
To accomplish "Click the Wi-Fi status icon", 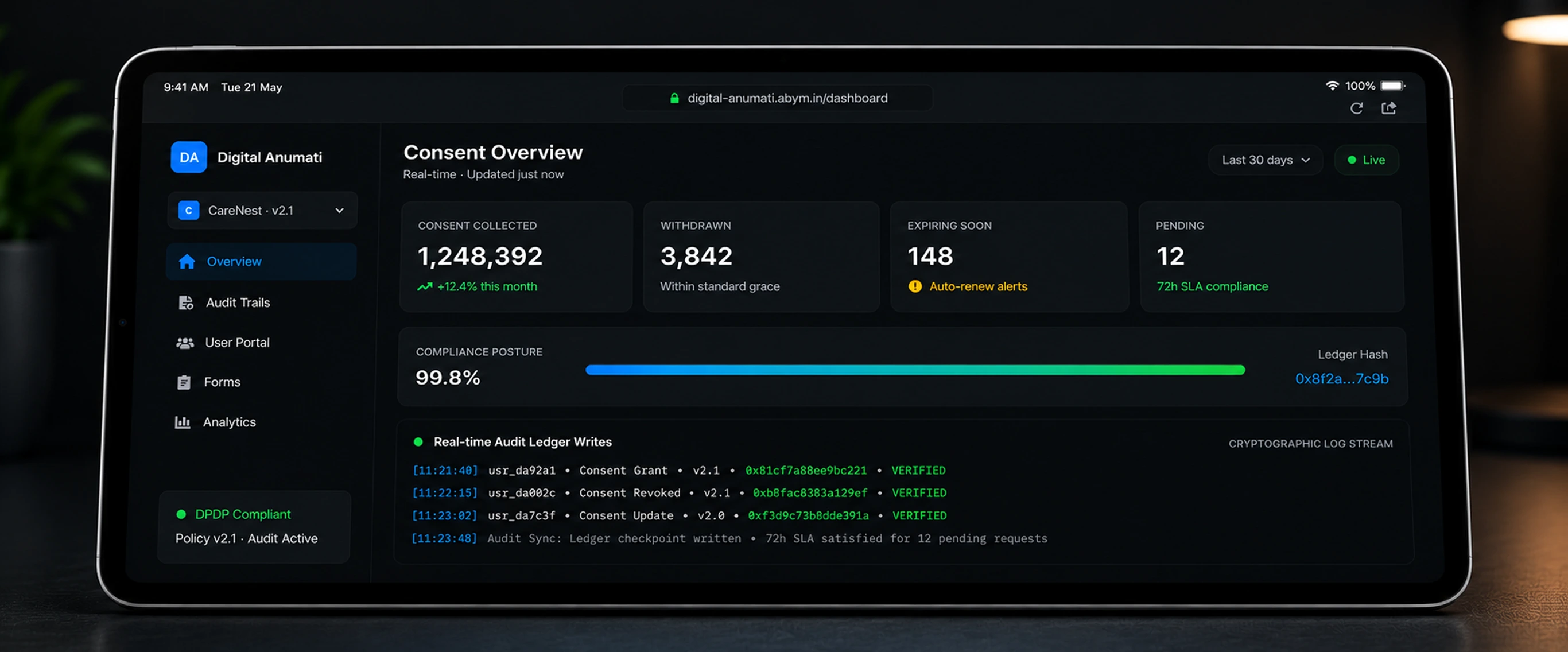I will click(1333, 86).
